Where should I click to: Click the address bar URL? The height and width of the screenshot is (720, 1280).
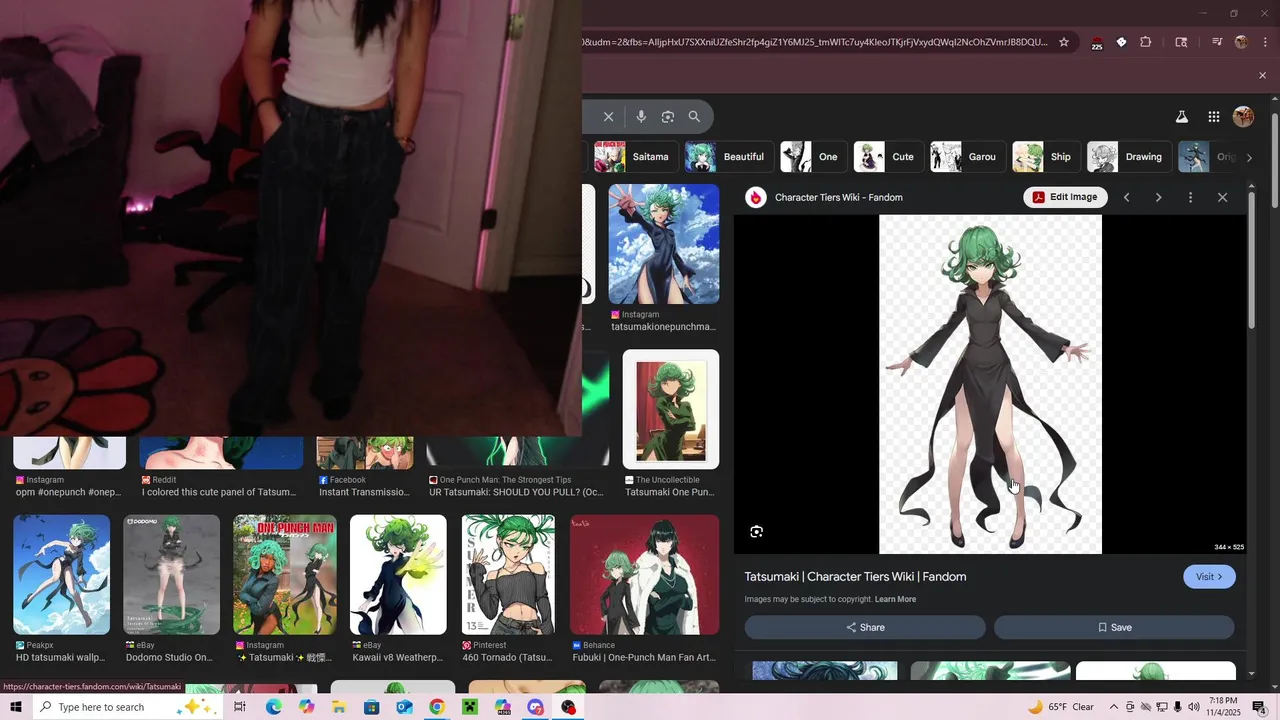(x=815, y=42)
